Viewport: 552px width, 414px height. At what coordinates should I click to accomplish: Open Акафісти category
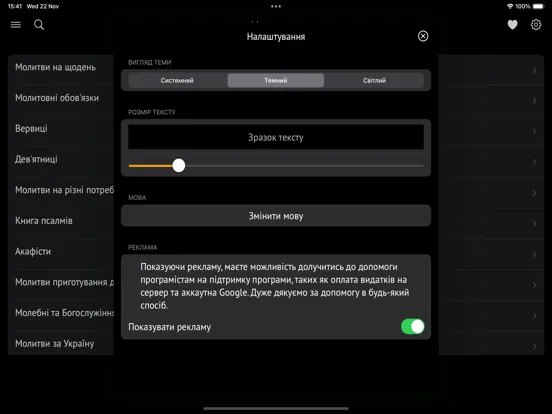pos(61,254)
